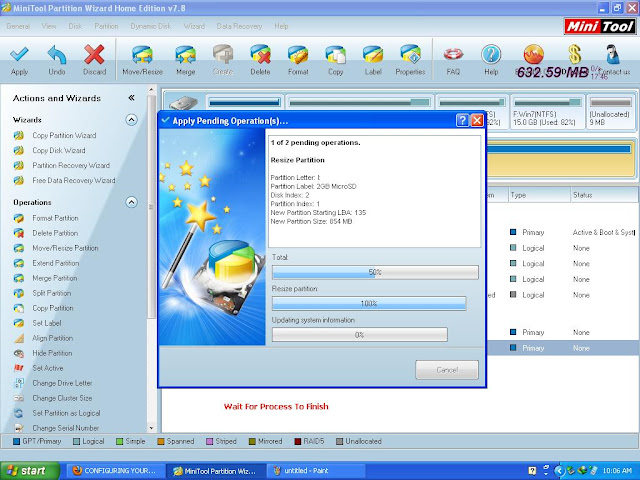Select Move/Resize Partition in Operations list
Image resolution: width=640 pixels, height=480 pixels.
65,248
